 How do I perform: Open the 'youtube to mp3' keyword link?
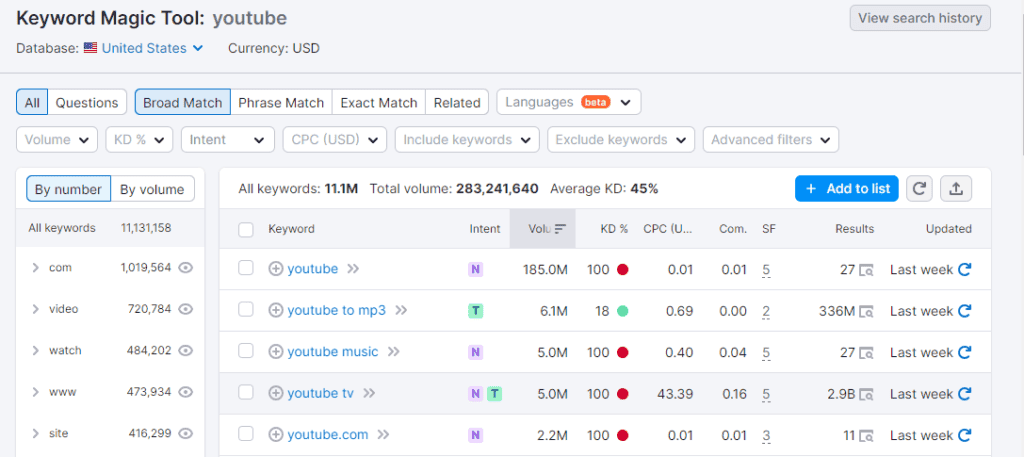[336, 311]
